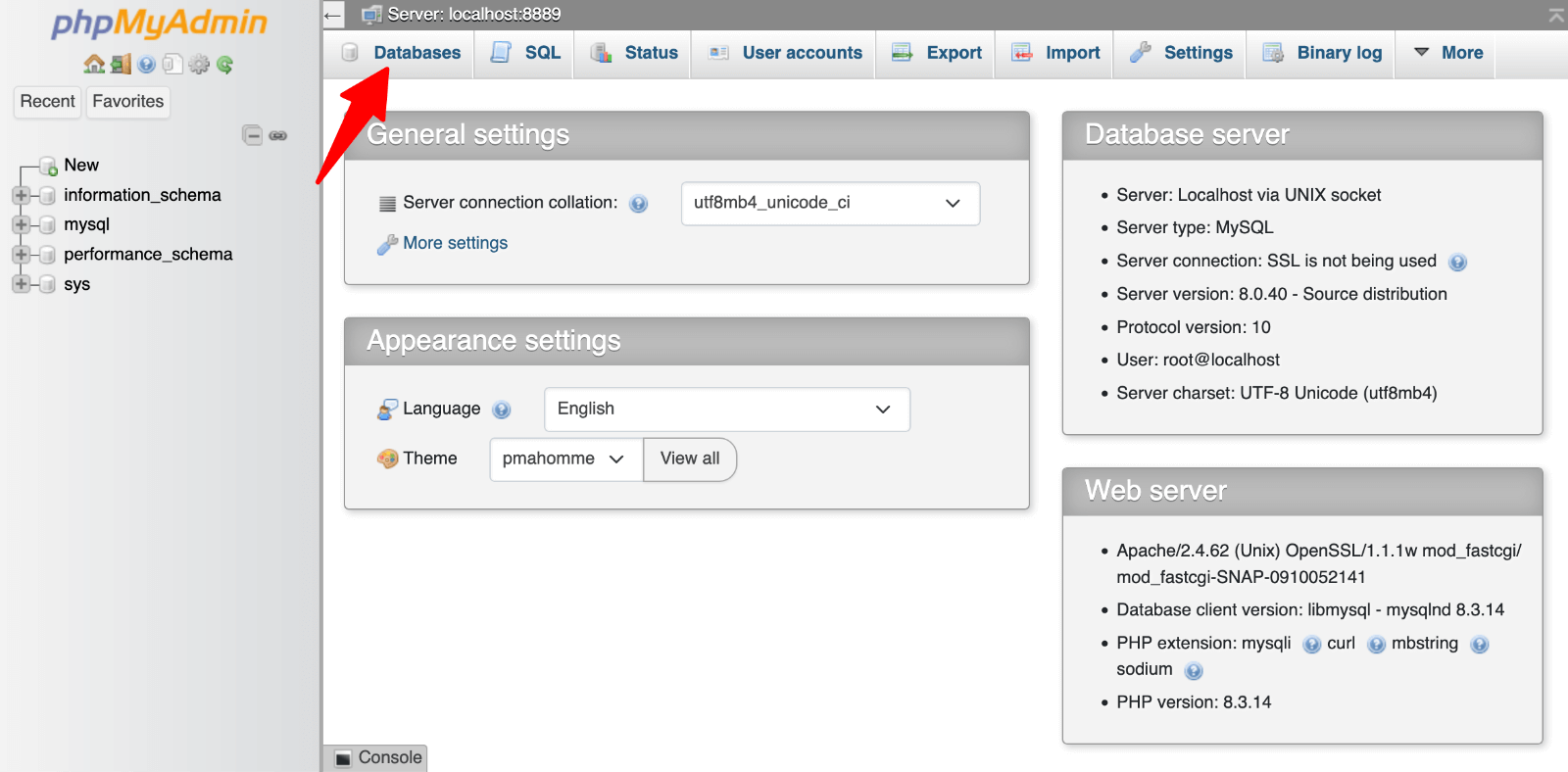The width and height of the screenshot is (1568, 772).
Task: Click help icon after curl extension
Action: [x=1377, y=645]
